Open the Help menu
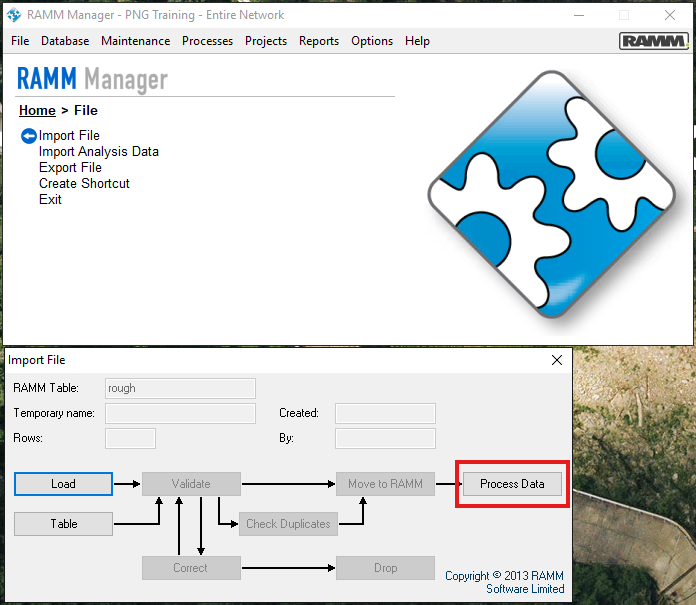 pyautogui.click(x=417, y=41)
